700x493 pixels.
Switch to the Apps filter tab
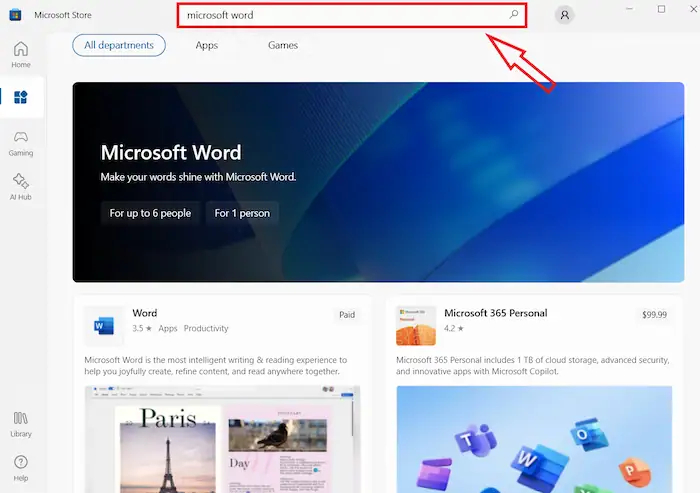click(x=207, y=45)
